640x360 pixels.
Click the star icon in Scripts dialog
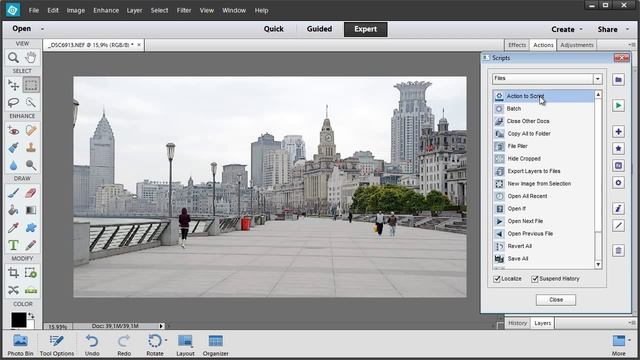click(618, 149)
